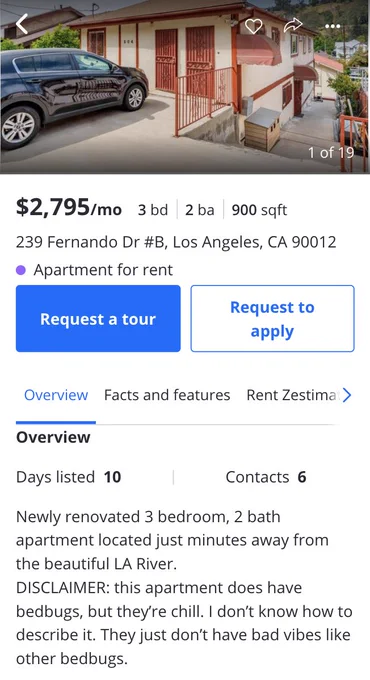Share the listing via arrow icon
This screenshot has width=370, height=680.
click(x=293, y=25)
